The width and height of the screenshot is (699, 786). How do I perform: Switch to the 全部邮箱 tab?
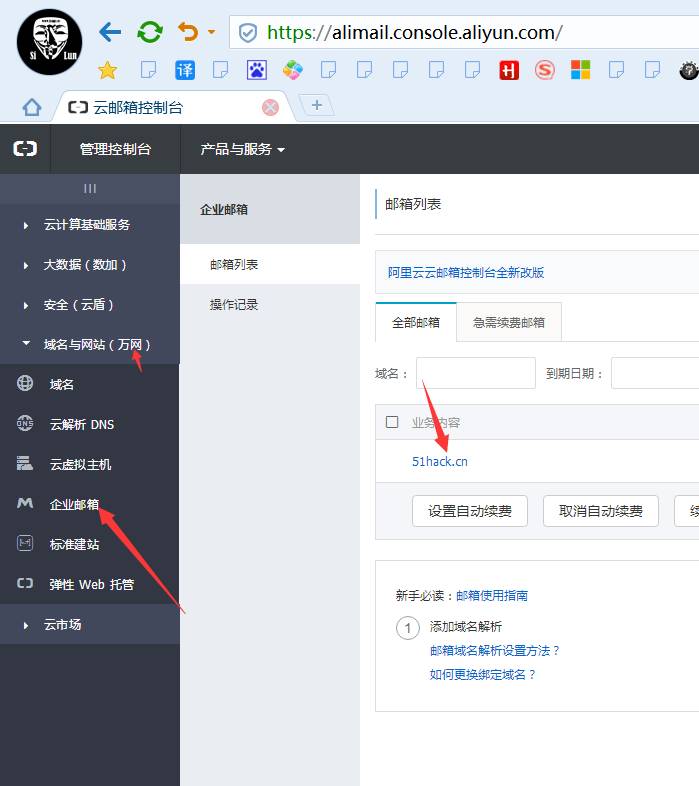pyautogui.click(x=416, y=322)
